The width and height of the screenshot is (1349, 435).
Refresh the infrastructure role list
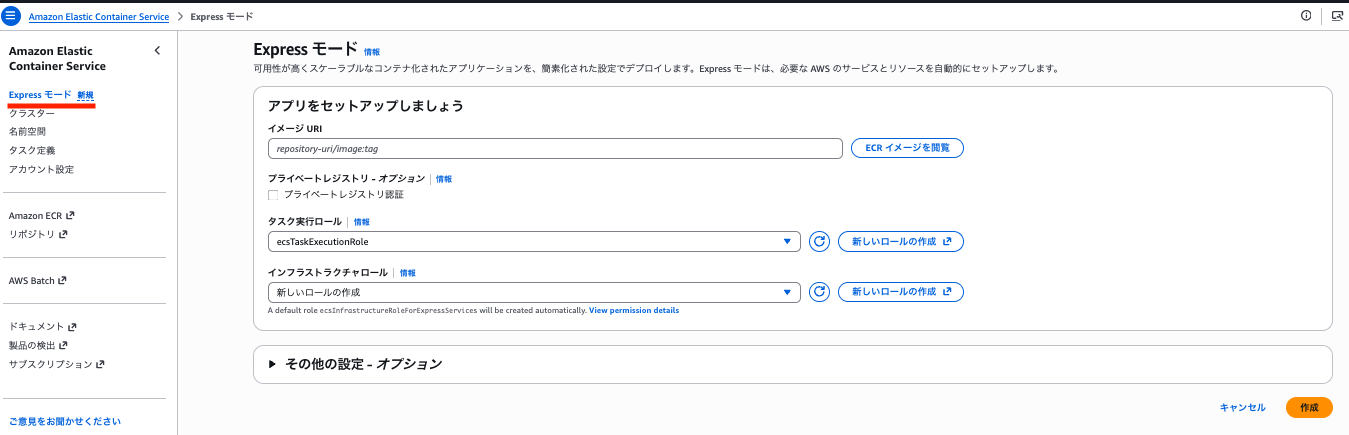click(819, 292)
